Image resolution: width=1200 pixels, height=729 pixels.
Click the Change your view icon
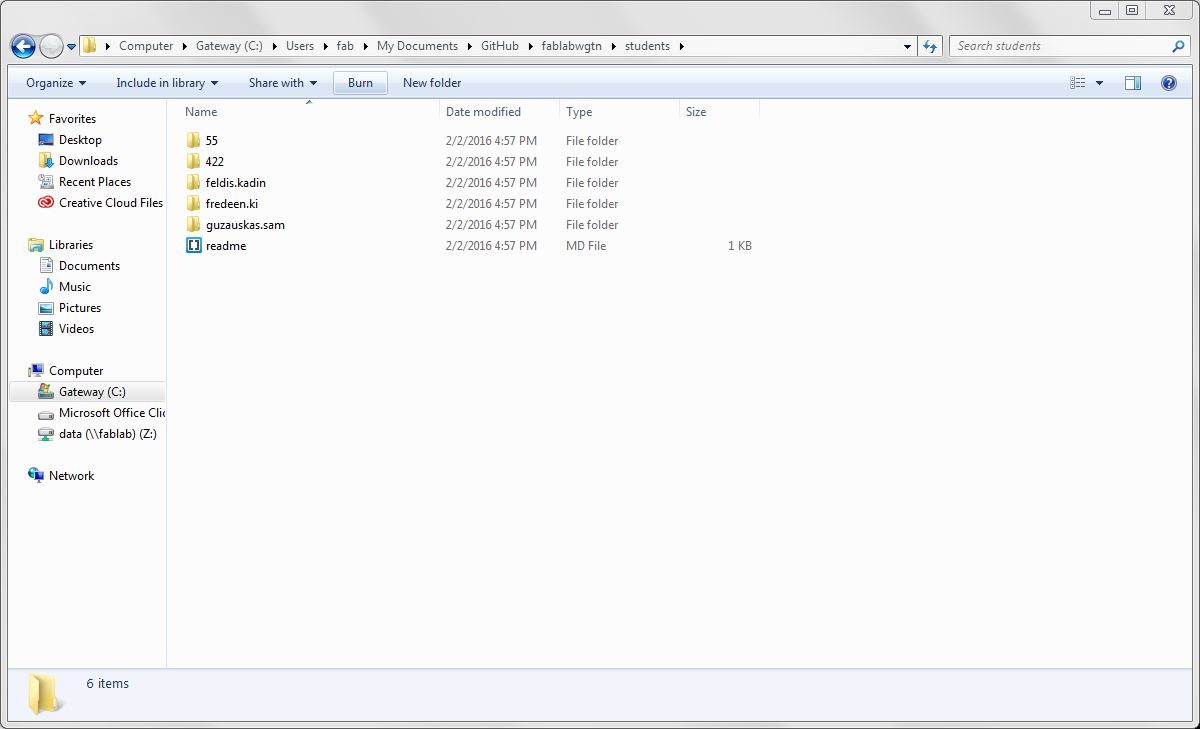1077,83
